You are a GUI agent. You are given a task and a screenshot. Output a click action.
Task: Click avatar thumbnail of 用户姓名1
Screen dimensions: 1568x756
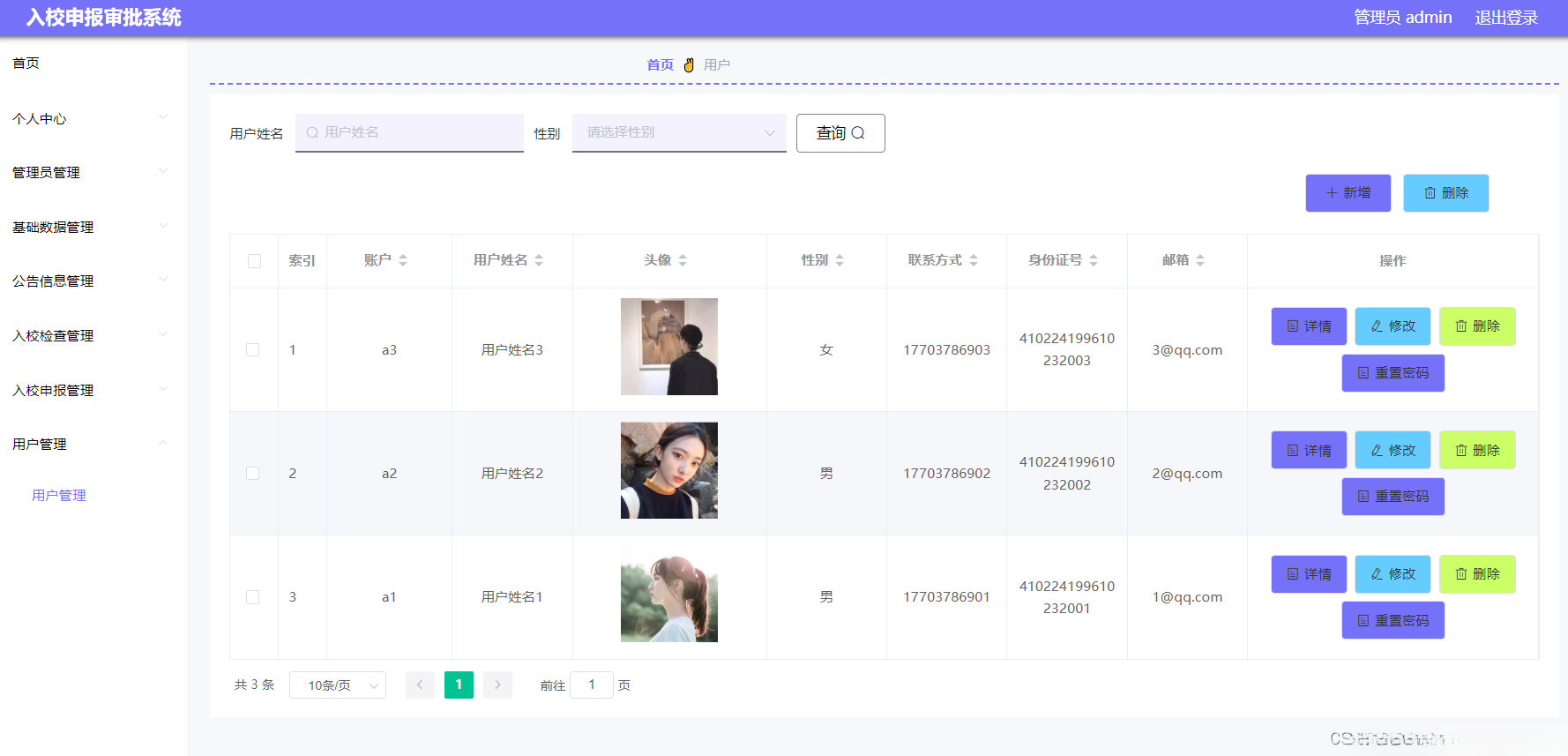669,594
